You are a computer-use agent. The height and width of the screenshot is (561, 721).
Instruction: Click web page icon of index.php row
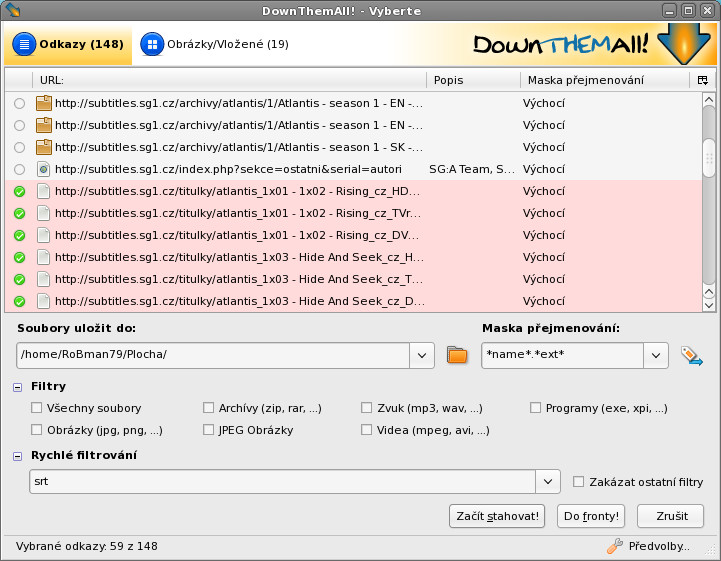(43, 169)
